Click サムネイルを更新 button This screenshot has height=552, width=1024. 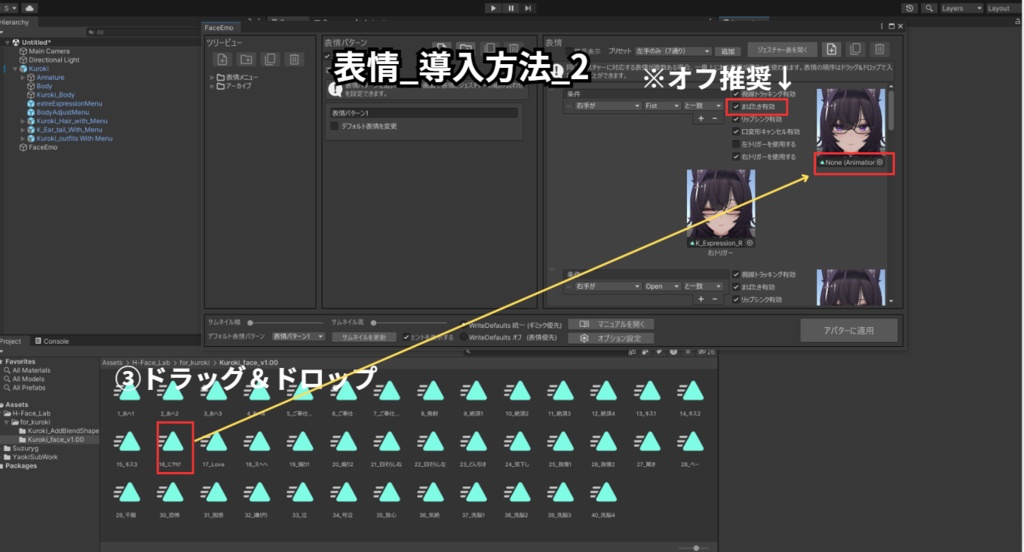364,337
